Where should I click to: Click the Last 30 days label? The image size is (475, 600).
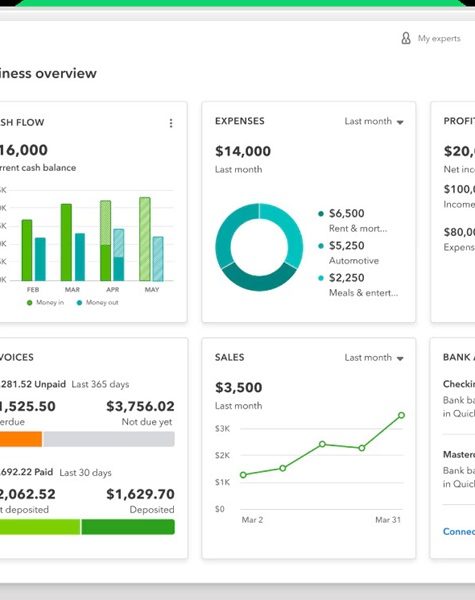(x=85, y=473)
